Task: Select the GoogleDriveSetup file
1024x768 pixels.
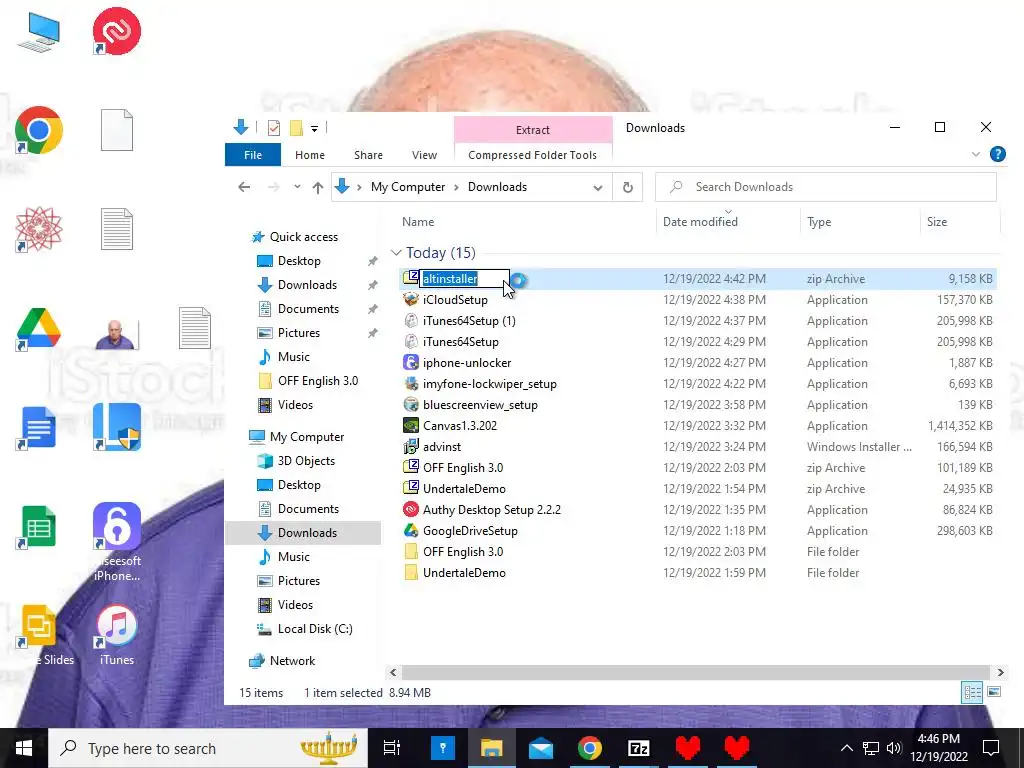Action: click(x=470, y=531)
